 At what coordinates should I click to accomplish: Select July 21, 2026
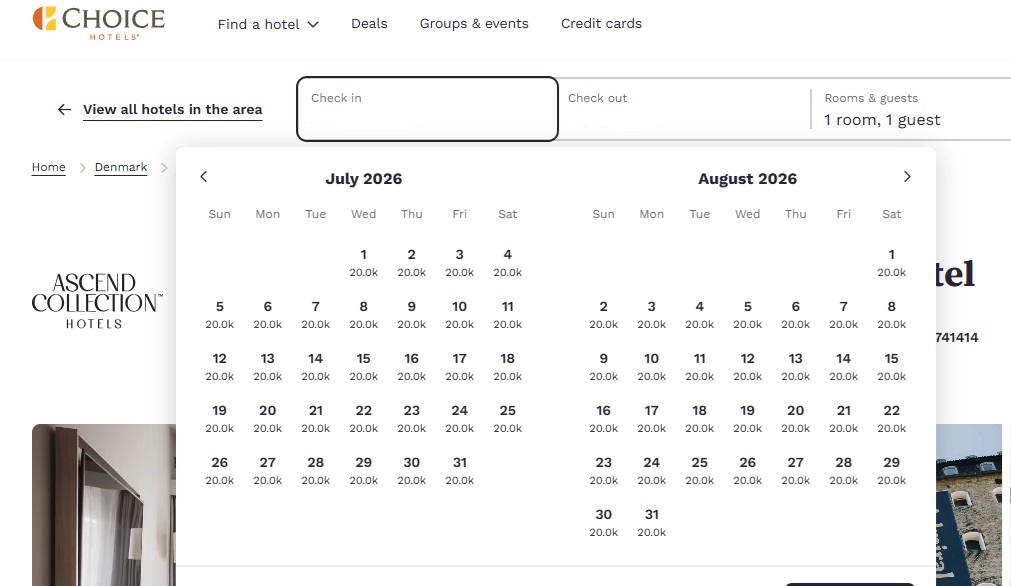(x=315, y=419)
